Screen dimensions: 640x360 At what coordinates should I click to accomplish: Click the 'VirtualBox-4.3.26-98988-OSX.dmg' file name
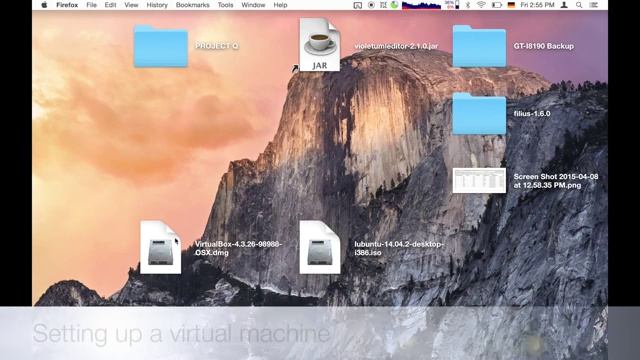[238, 248]
